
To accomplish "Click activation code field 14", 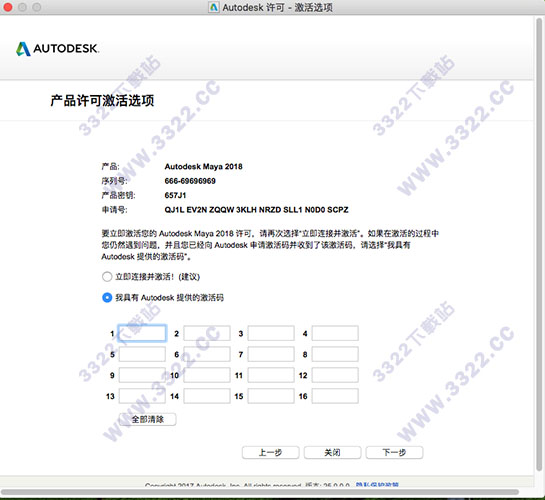I will click(x=207, y=396).
